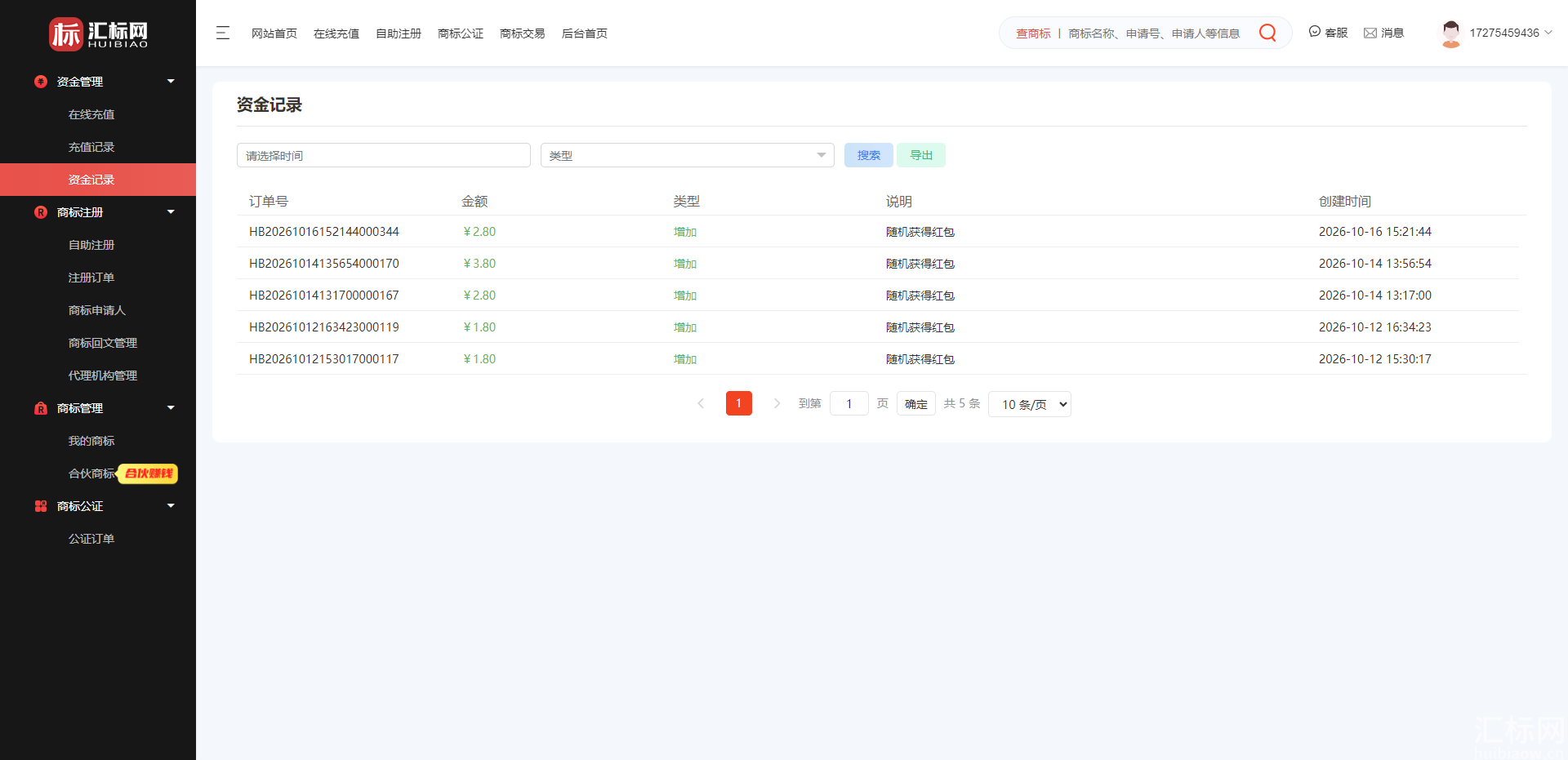Click the 查商标 search input
The image size is (1568, 760).
tap(1153, 33)
